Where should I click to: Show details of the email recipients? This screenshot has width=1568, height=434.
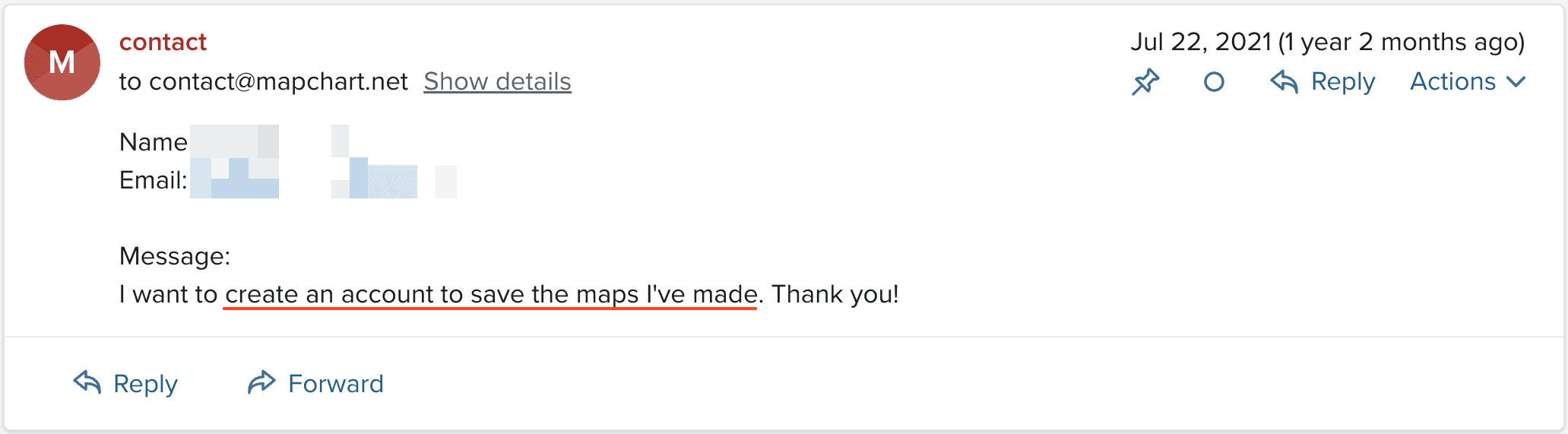click(x=497, y=81)
